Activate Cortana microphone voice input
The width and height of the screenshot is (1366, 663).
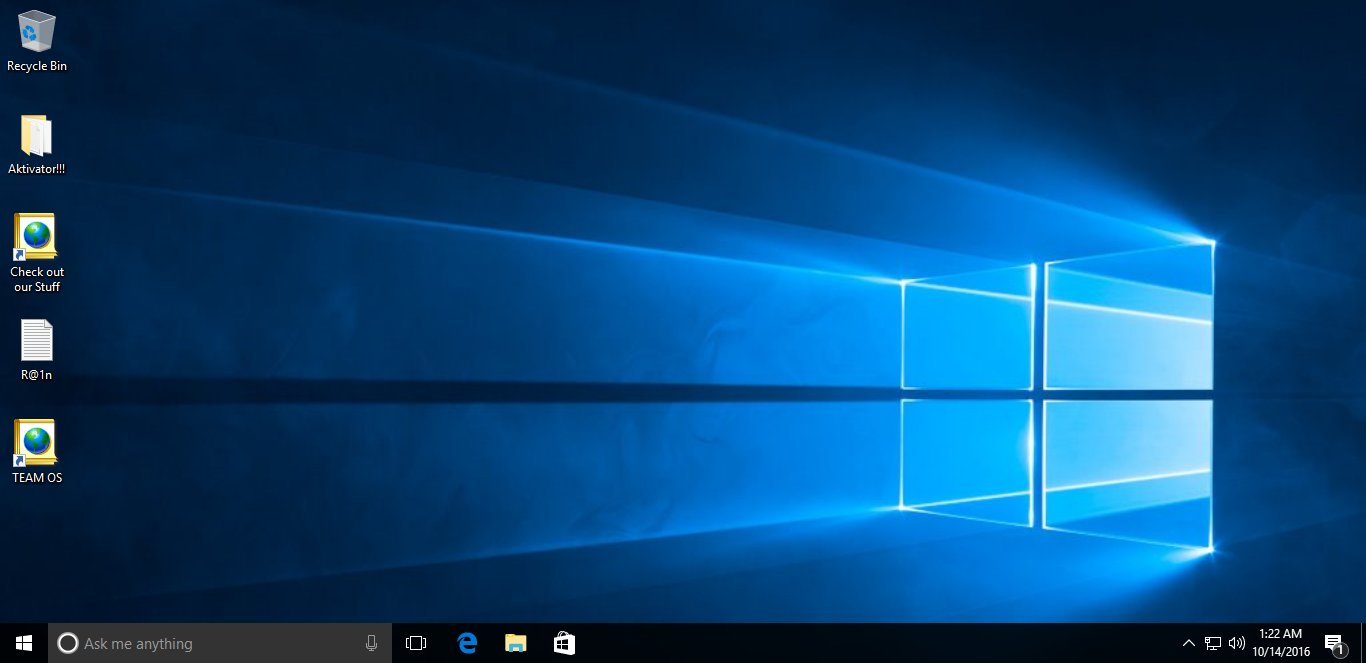click(372, 643)
